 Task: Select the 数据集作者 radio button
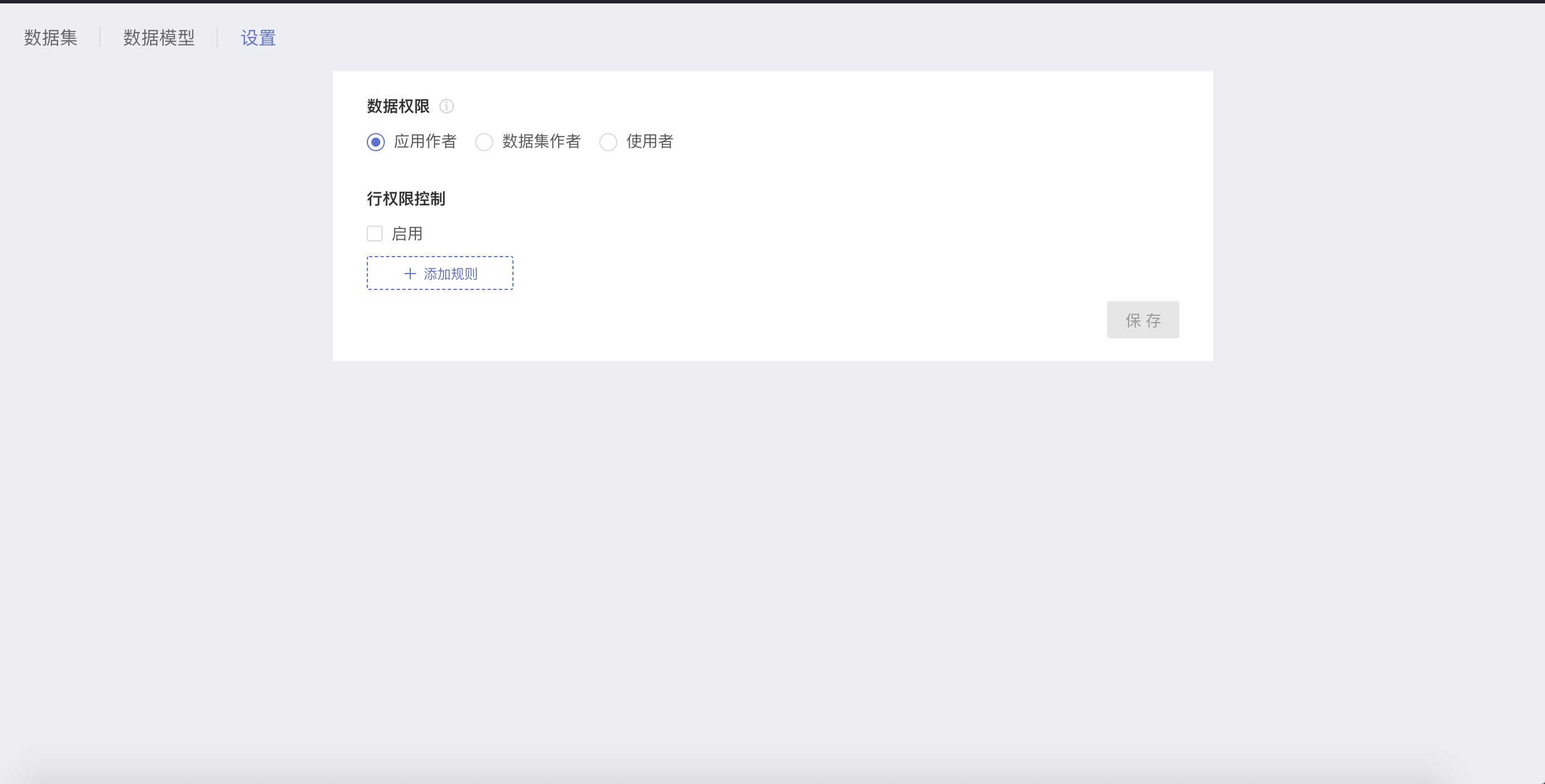[x=484, y=142]
